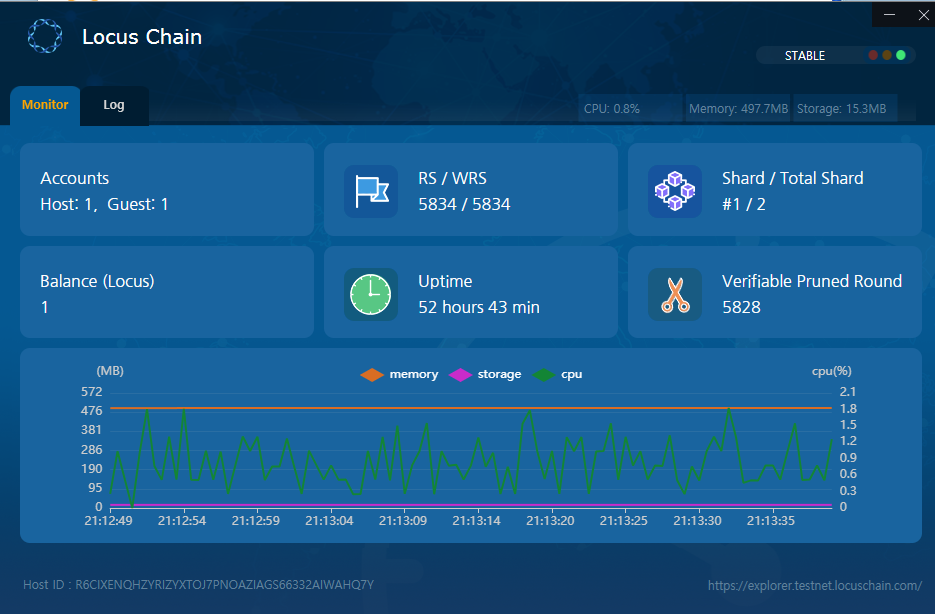Click the CPU 0.8% status box
The image size is (935, 614).
tap(630, 109)
